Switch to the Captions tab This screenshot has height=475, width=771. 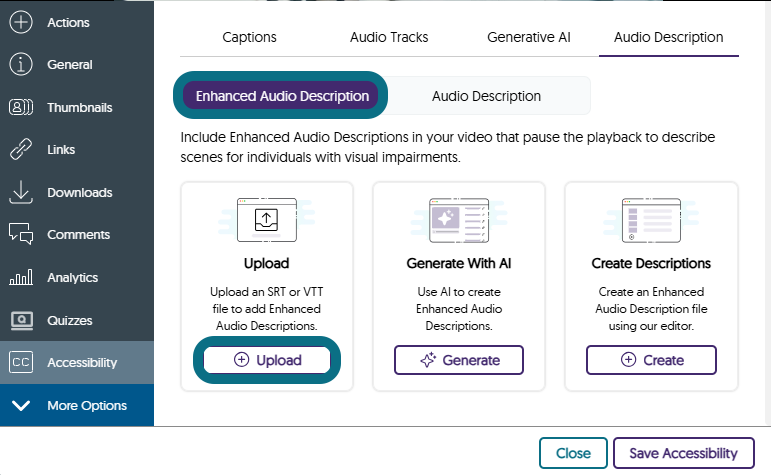tap(249, 37)
